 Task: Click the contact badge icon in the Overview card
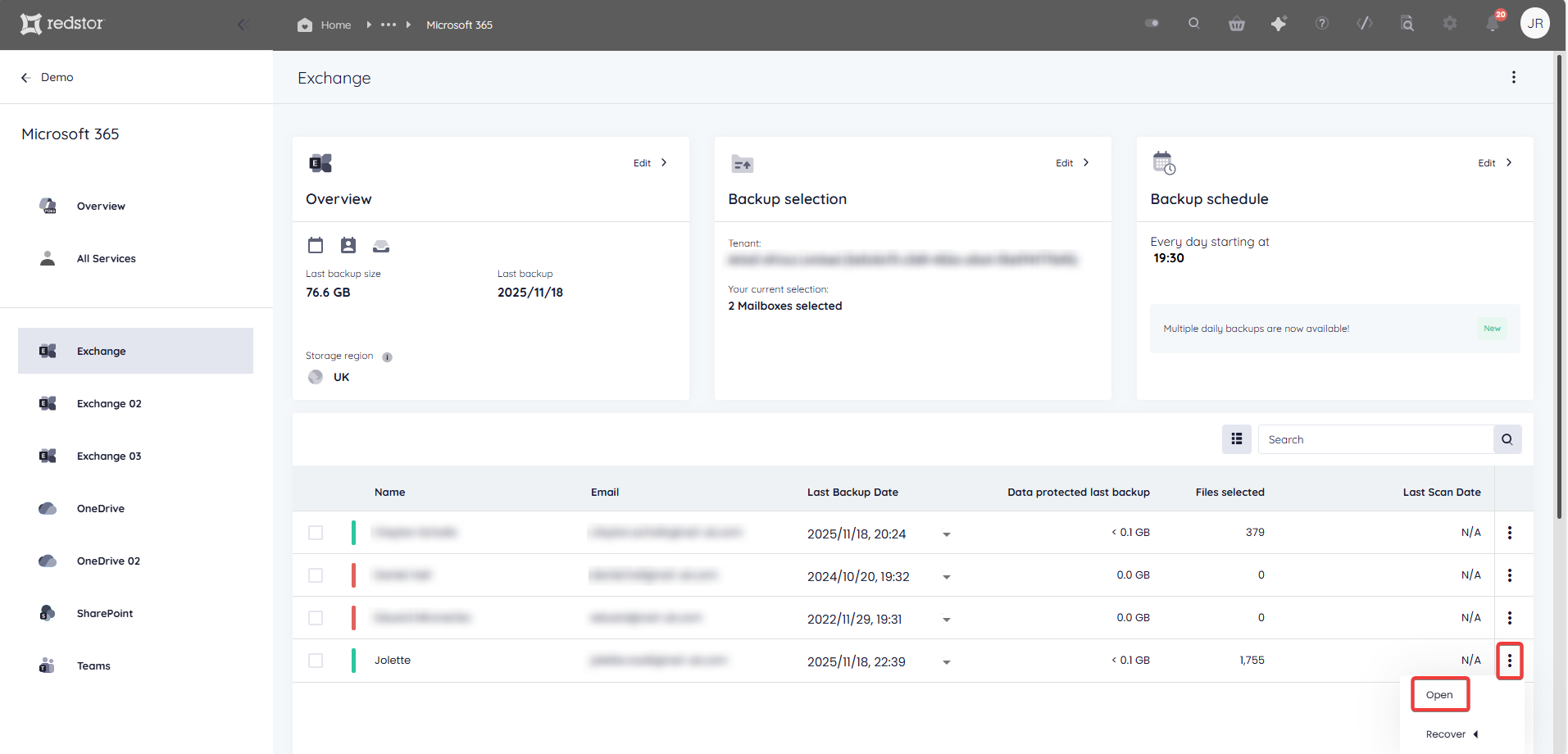348,245
